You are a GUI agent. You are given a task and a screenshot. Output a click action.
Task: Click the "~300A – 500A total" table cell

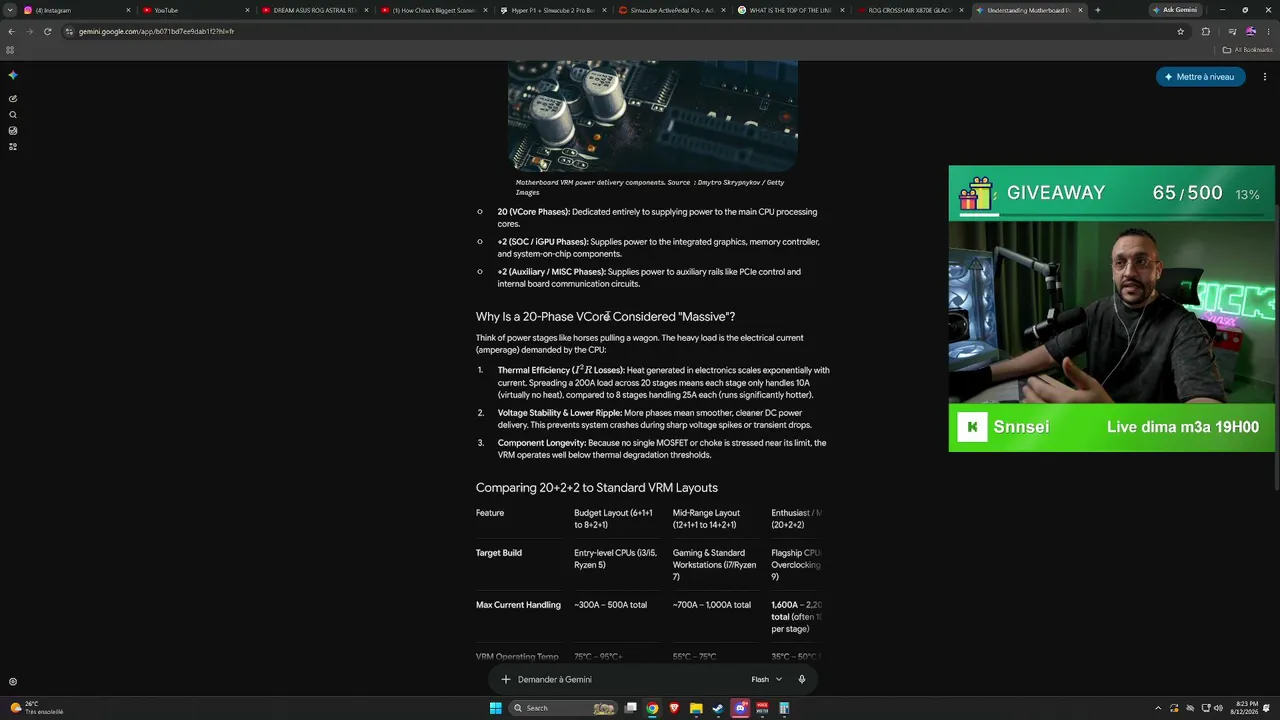610,605
